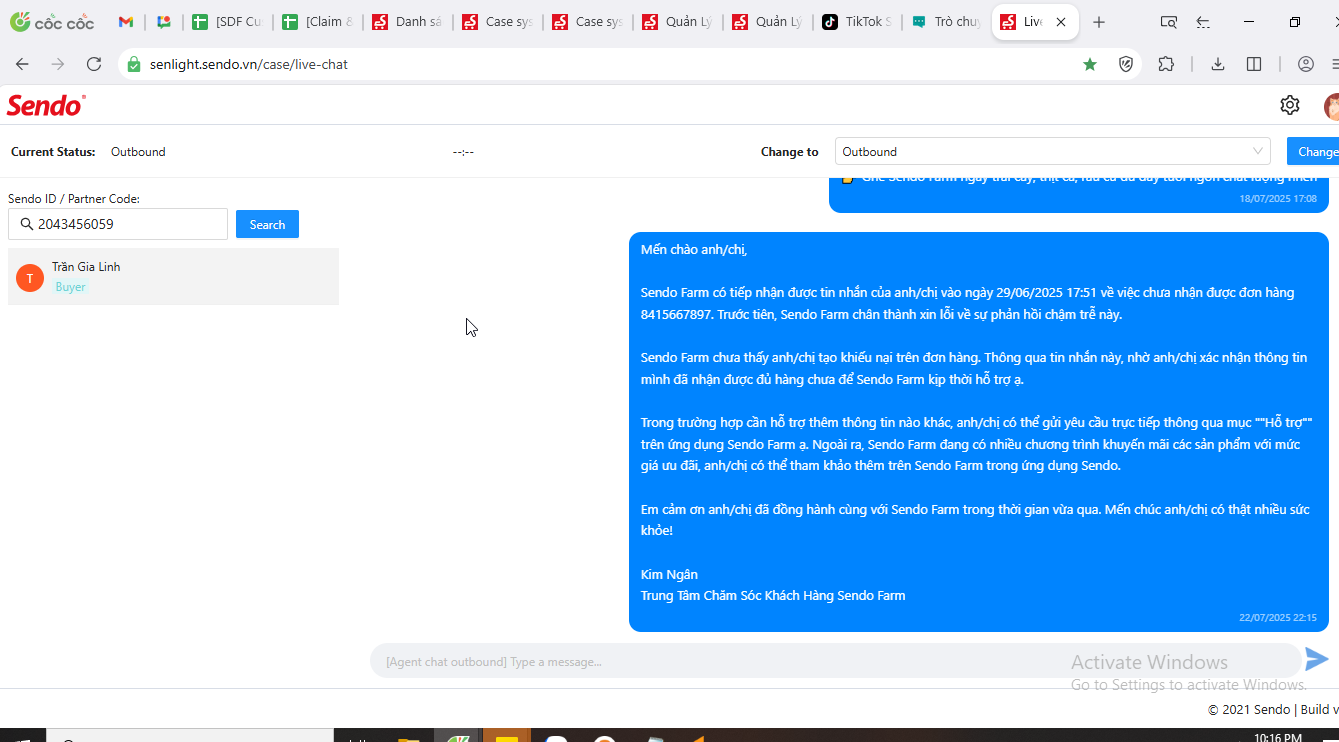View site security lock info
The width and height of the screenshot is (1339, 742).
pyautogui.click(x=134, y=64)
